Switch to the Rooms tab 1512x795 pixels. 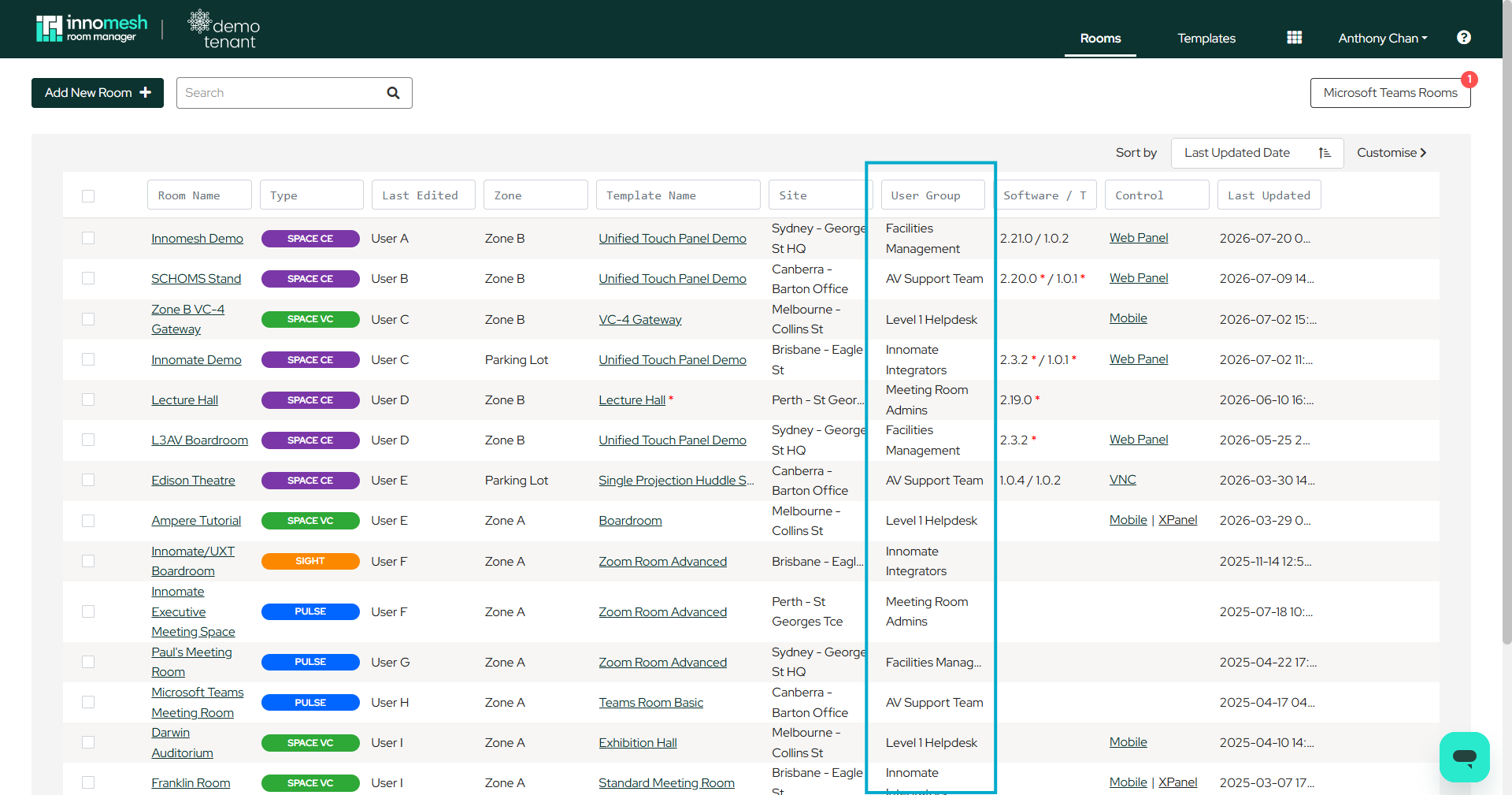(1100, 38)
